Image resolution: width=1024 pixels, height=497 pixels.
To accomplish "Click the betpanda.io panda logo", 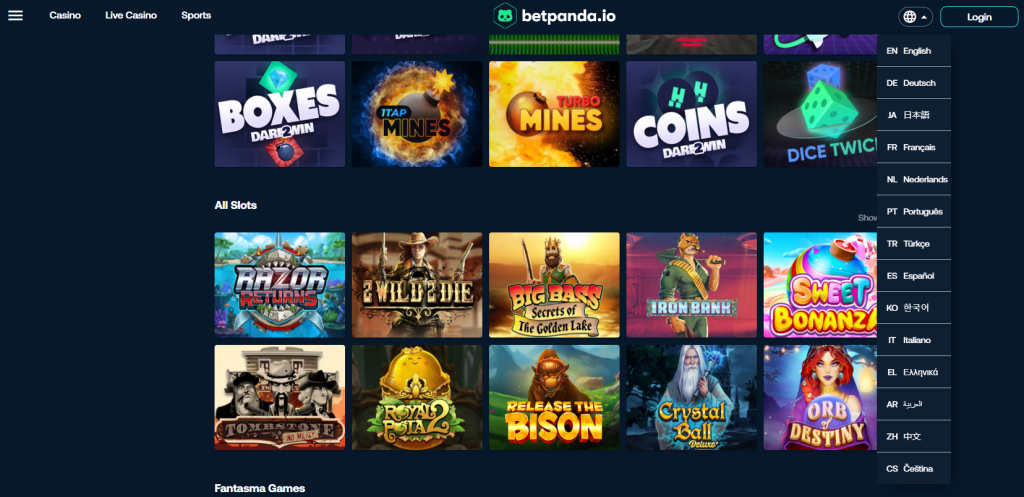I will point(554,16).
